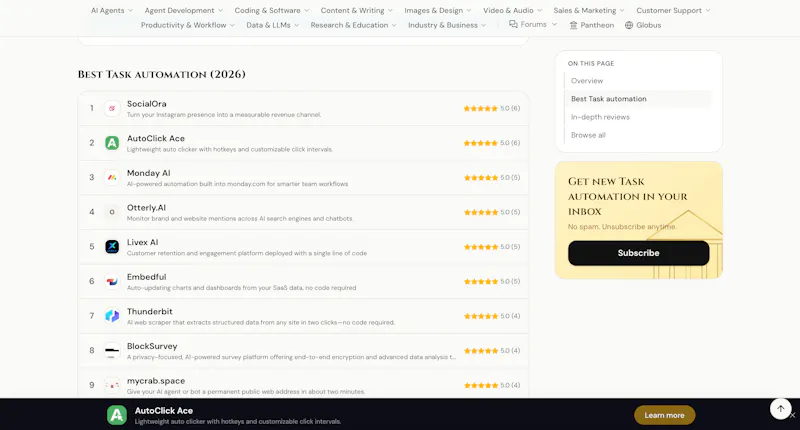Click SocialOra star rating
Image resolution: width=800 pixels, height=430 pixels.
[481, 108]
